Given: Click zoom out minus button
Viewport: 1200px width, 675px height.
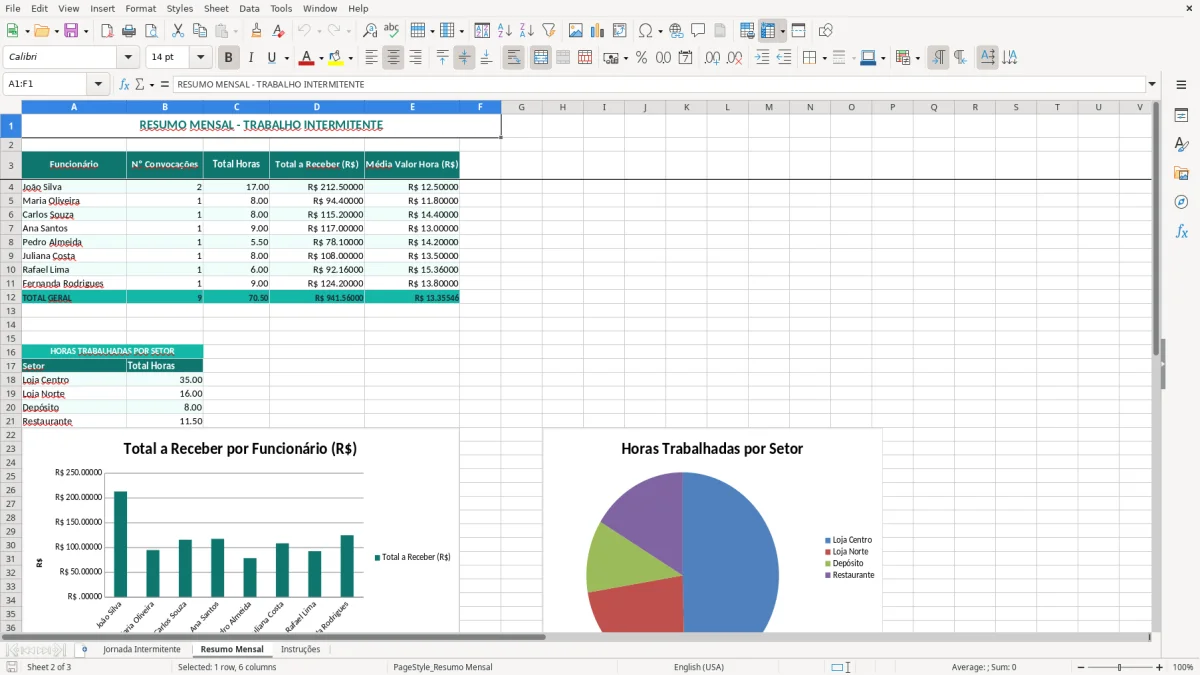Looking at the screenshot, I should [1081, 667].
